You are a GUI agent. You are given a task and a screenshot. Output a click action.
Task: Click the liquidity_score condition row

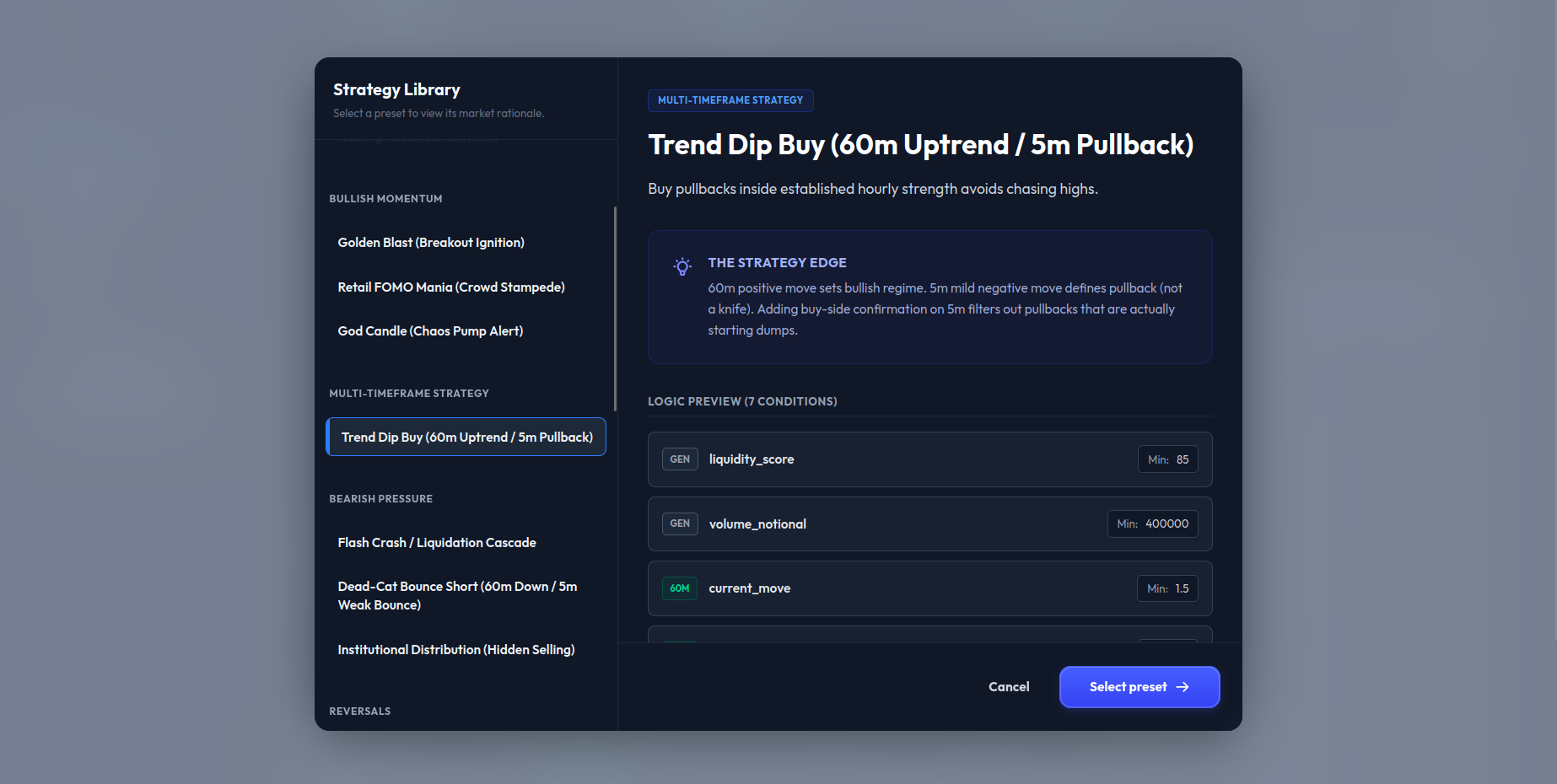[x=928, y=459]
